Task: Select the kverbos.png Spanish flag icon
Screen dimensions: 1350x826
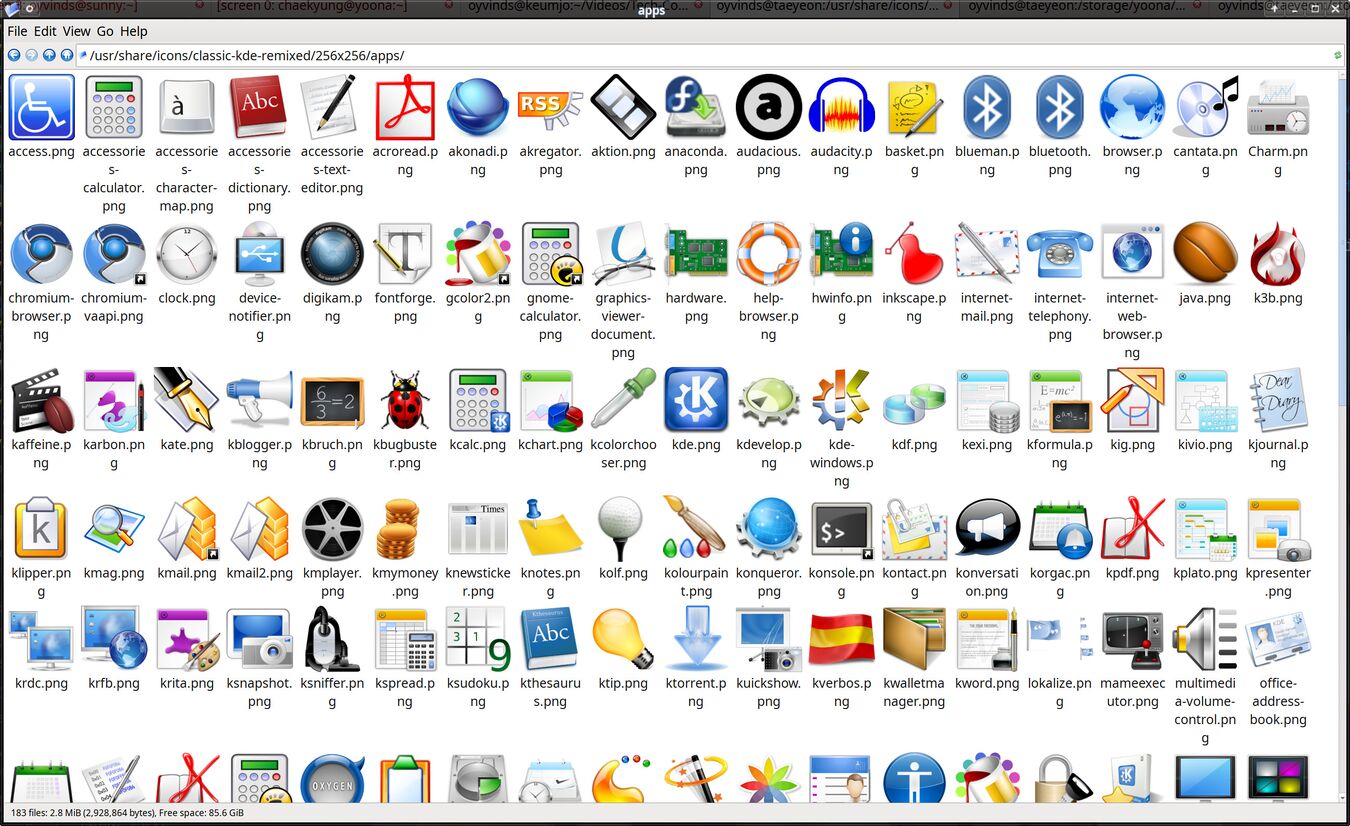Action: pyautogui.click(x=841, y=639)
